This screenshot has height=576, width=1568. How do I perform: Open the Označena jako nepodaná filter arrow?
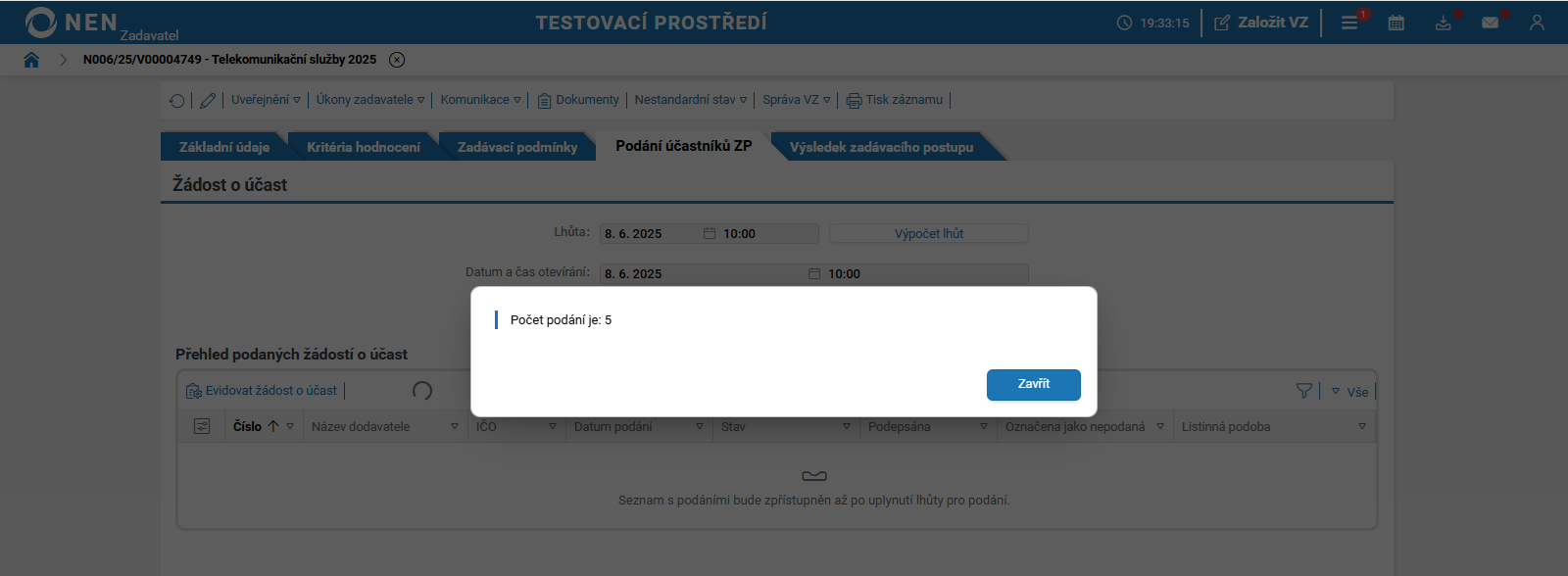(1160, 426)
